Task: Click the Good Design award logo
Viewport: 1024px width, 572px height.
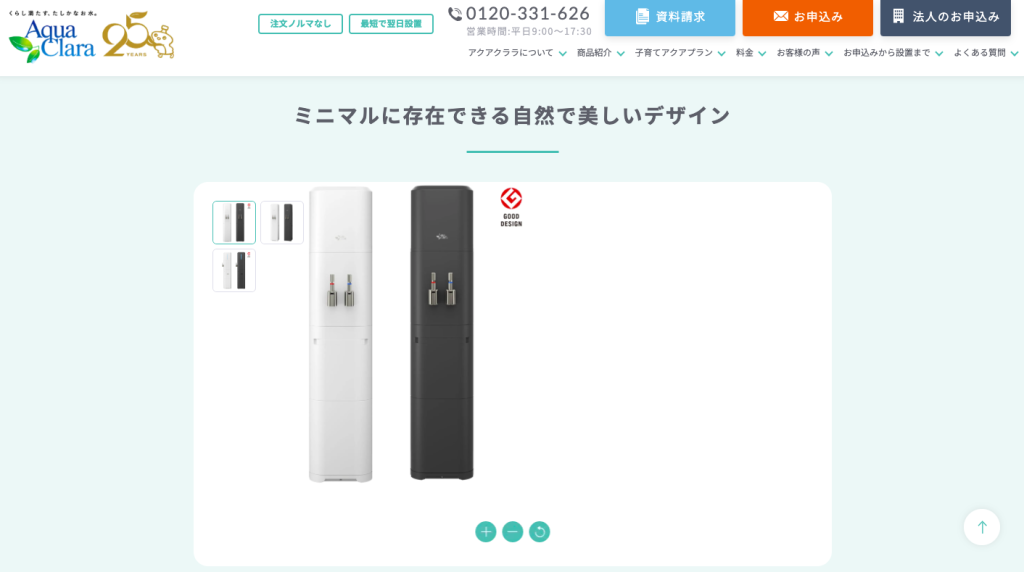Action: point(511,207)
